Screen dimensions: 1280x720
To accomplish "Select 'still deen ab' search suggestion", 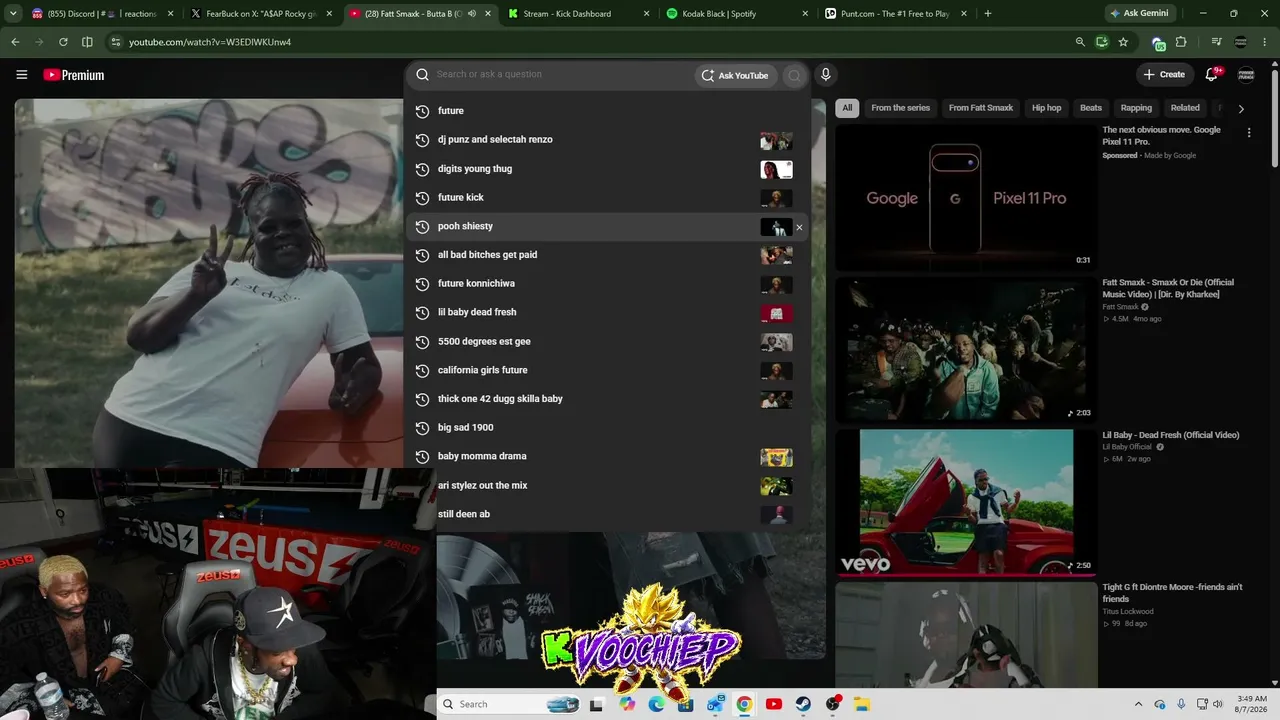I will tap(607, 515).
